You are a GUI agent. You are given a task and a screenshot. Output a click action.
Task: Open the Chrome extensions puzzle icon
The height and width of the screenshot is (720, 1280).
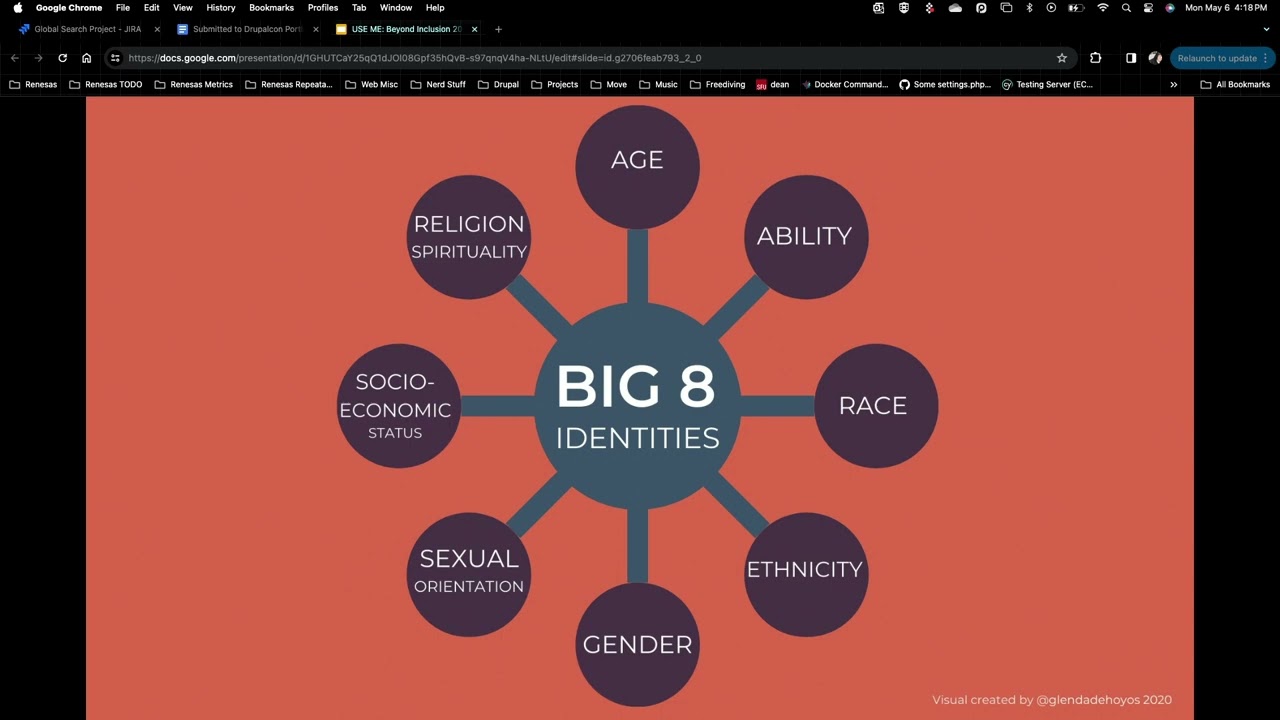[1095, 58]
